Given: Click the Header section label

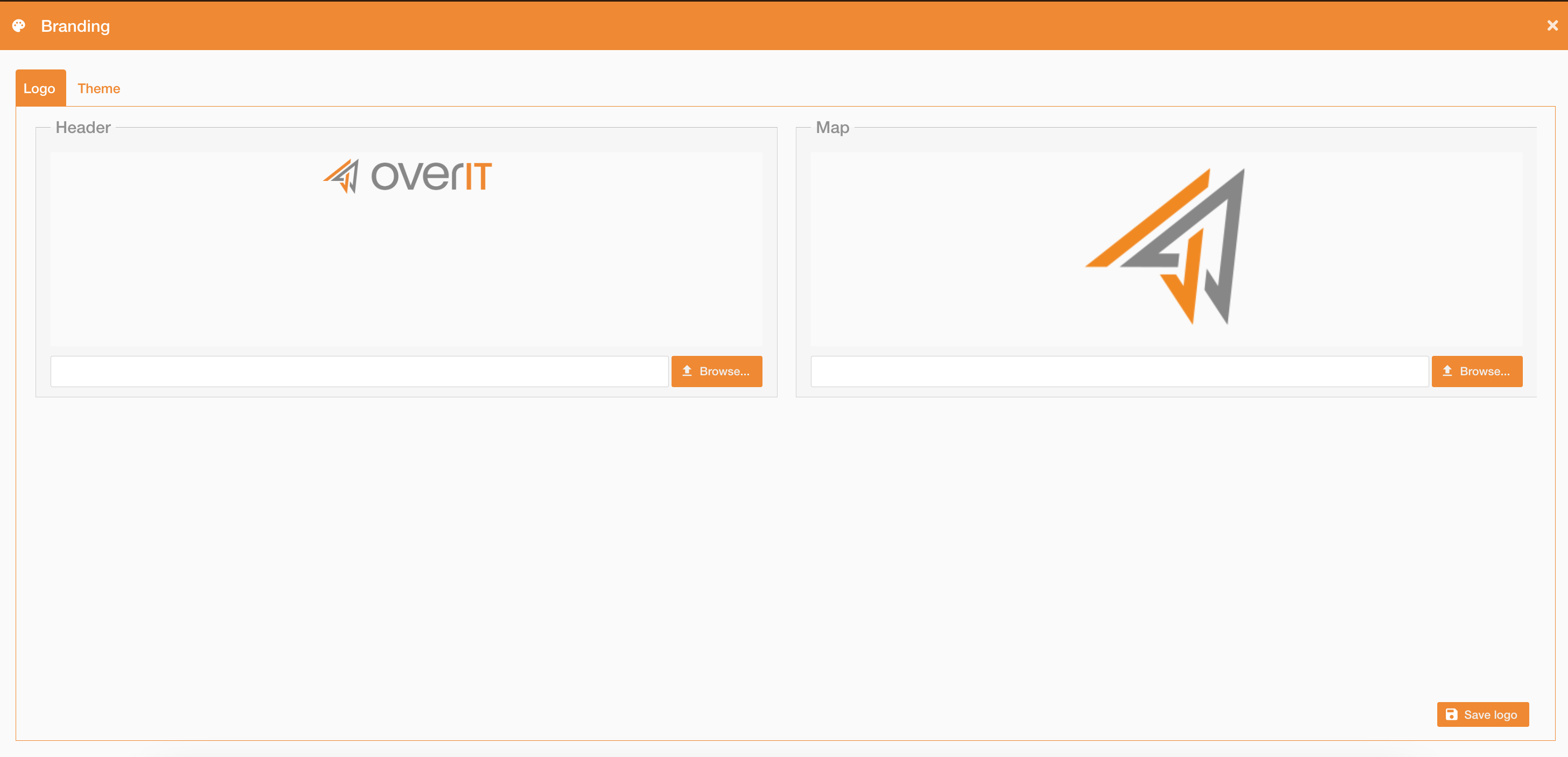Looking at the screenshot, I should click(83, 127).
